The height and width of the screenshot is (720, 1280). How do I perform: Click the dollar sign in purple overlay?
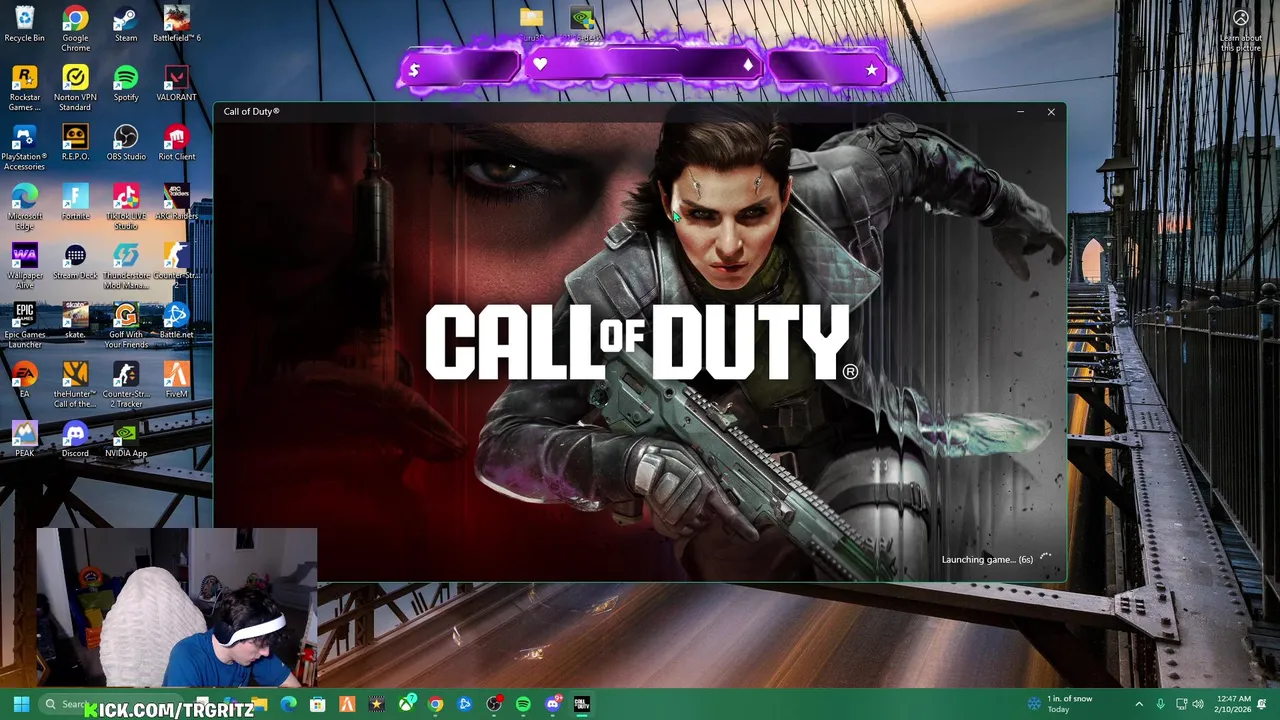point(414,70)
